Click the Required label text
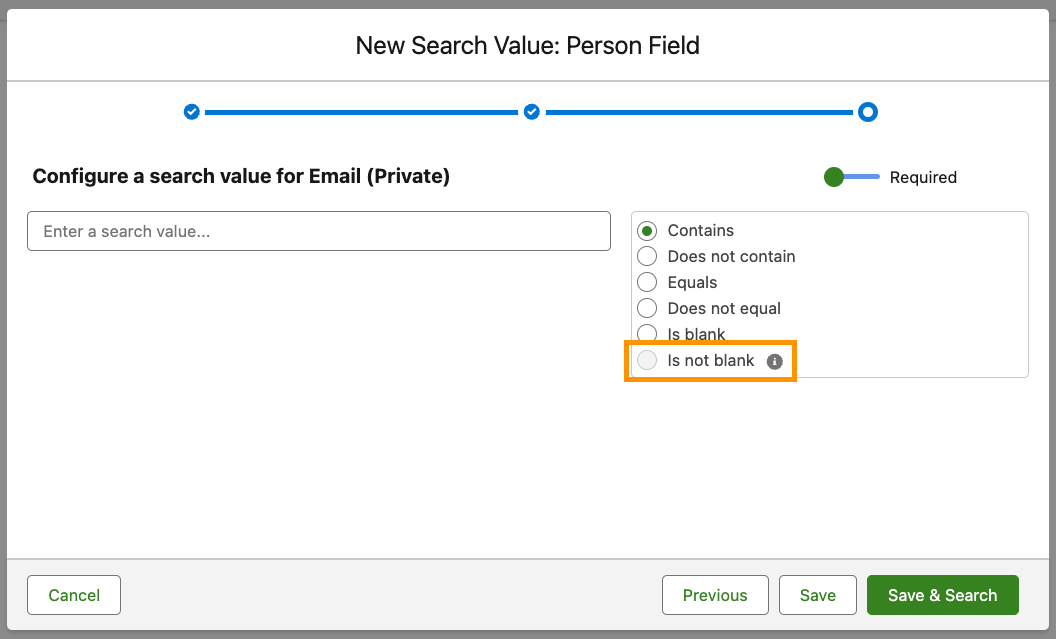 [923, 177]
